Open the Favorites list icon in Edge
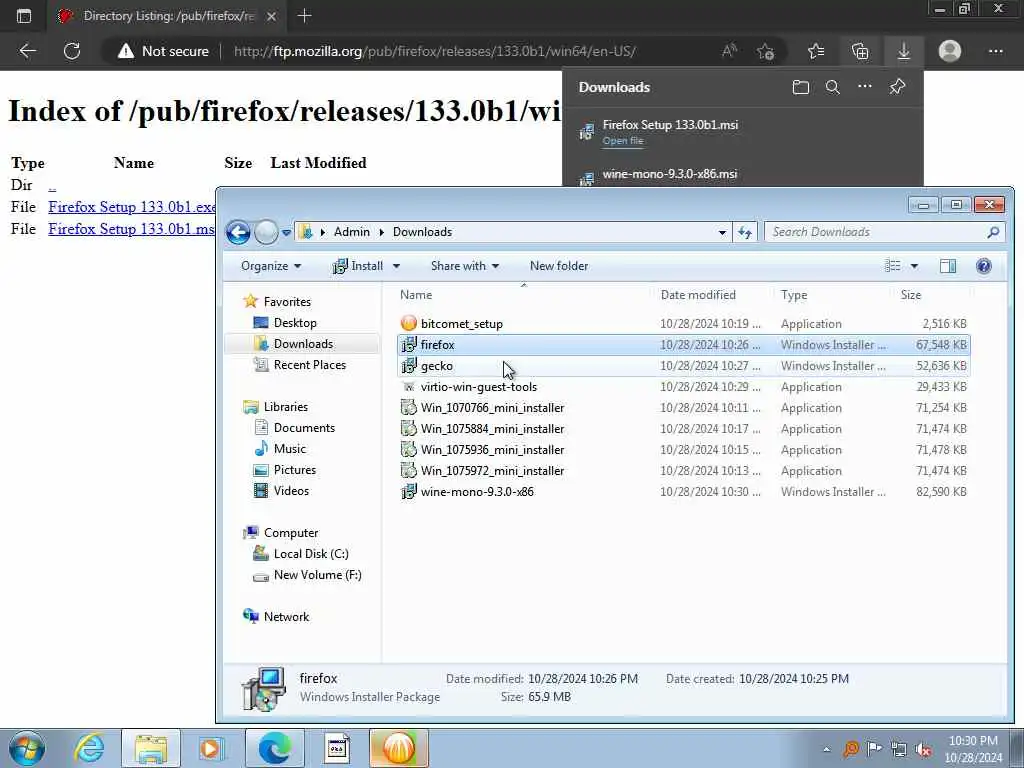Image resolution: width=1024 pixels, height=768 pixels. point(816,51)
